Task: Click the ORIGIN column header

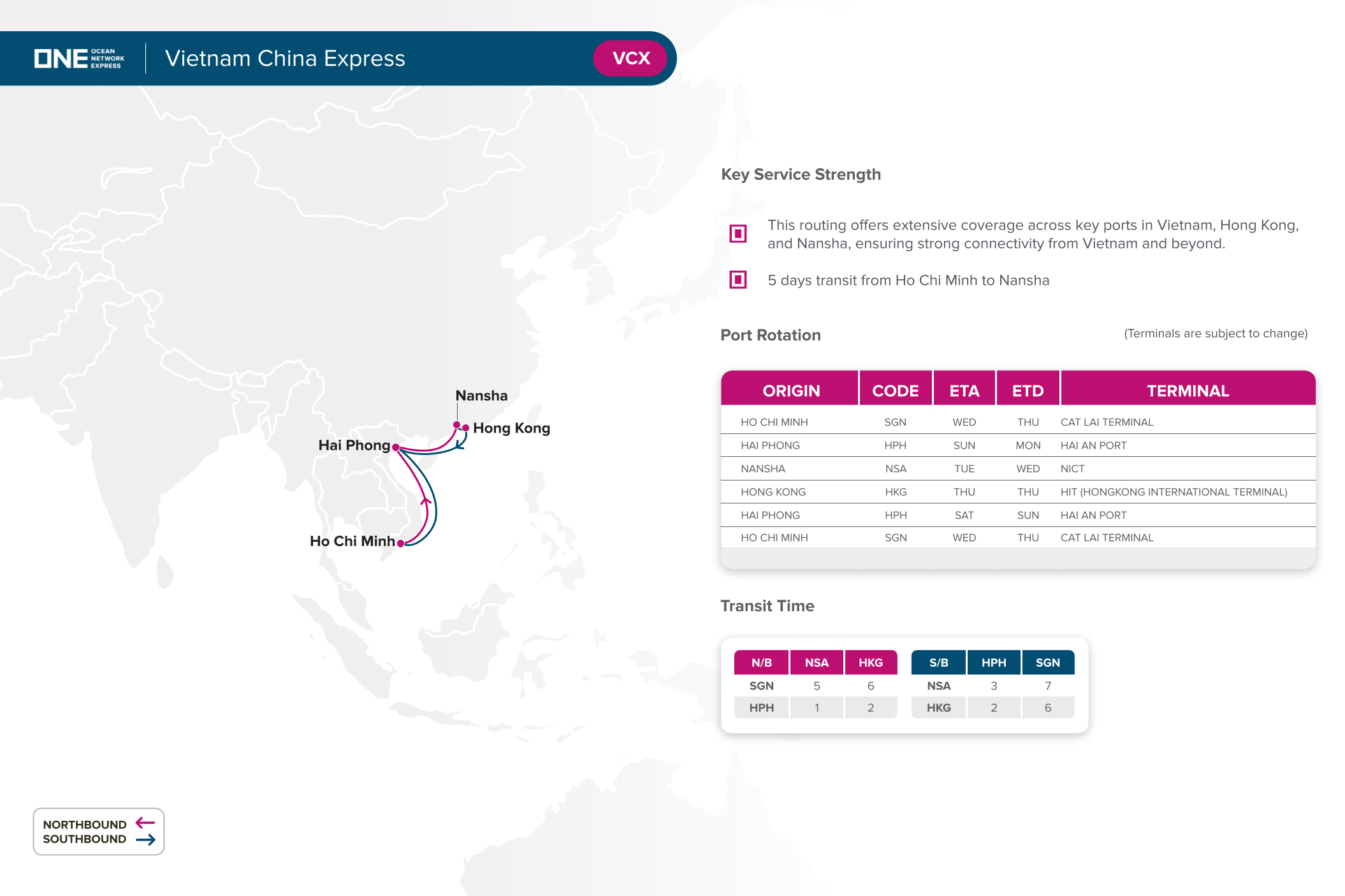Action: [x=790, y=391]
